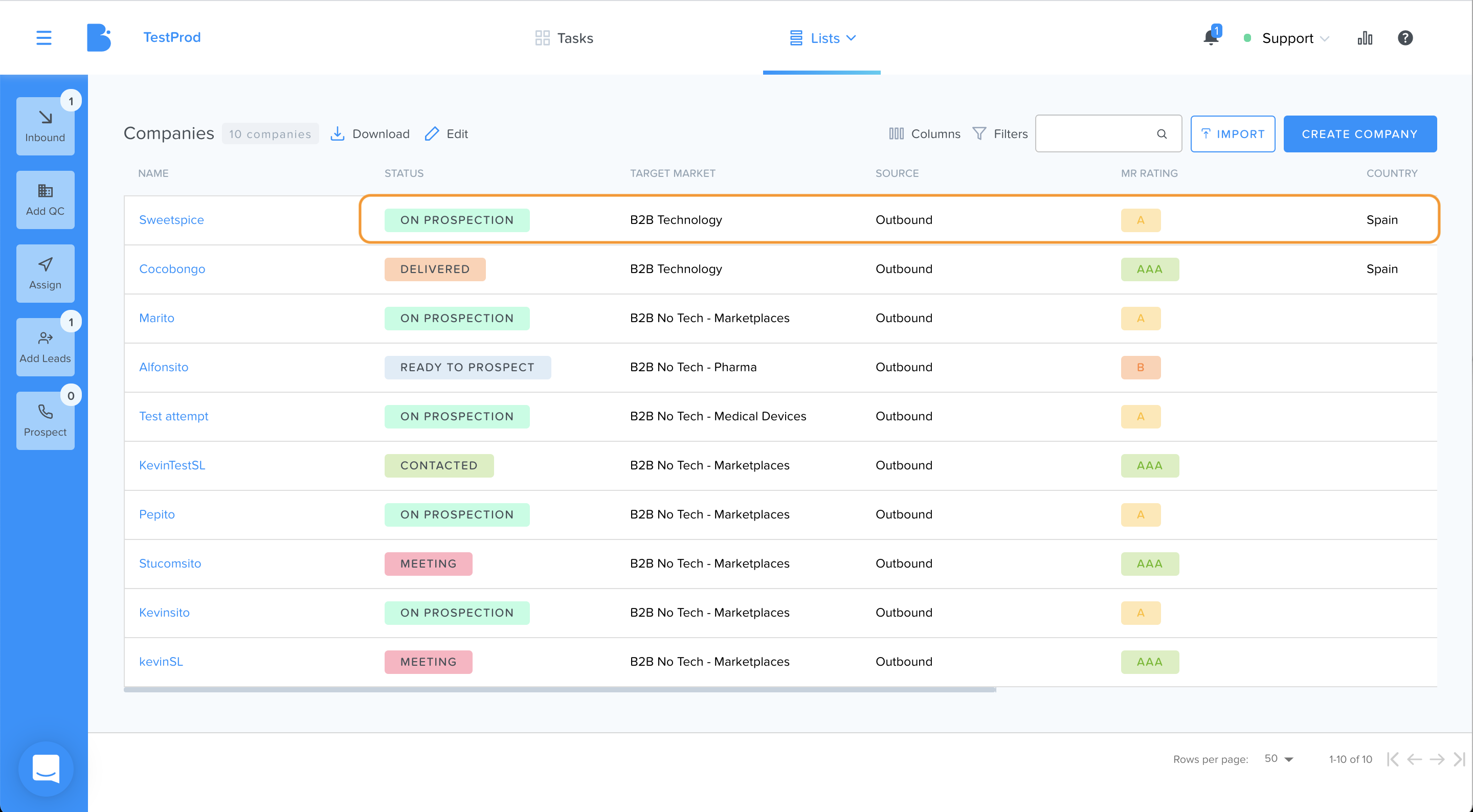The image size is (1473, 812).
Task: Click the IMPORT button
Action: [1233, 134]
